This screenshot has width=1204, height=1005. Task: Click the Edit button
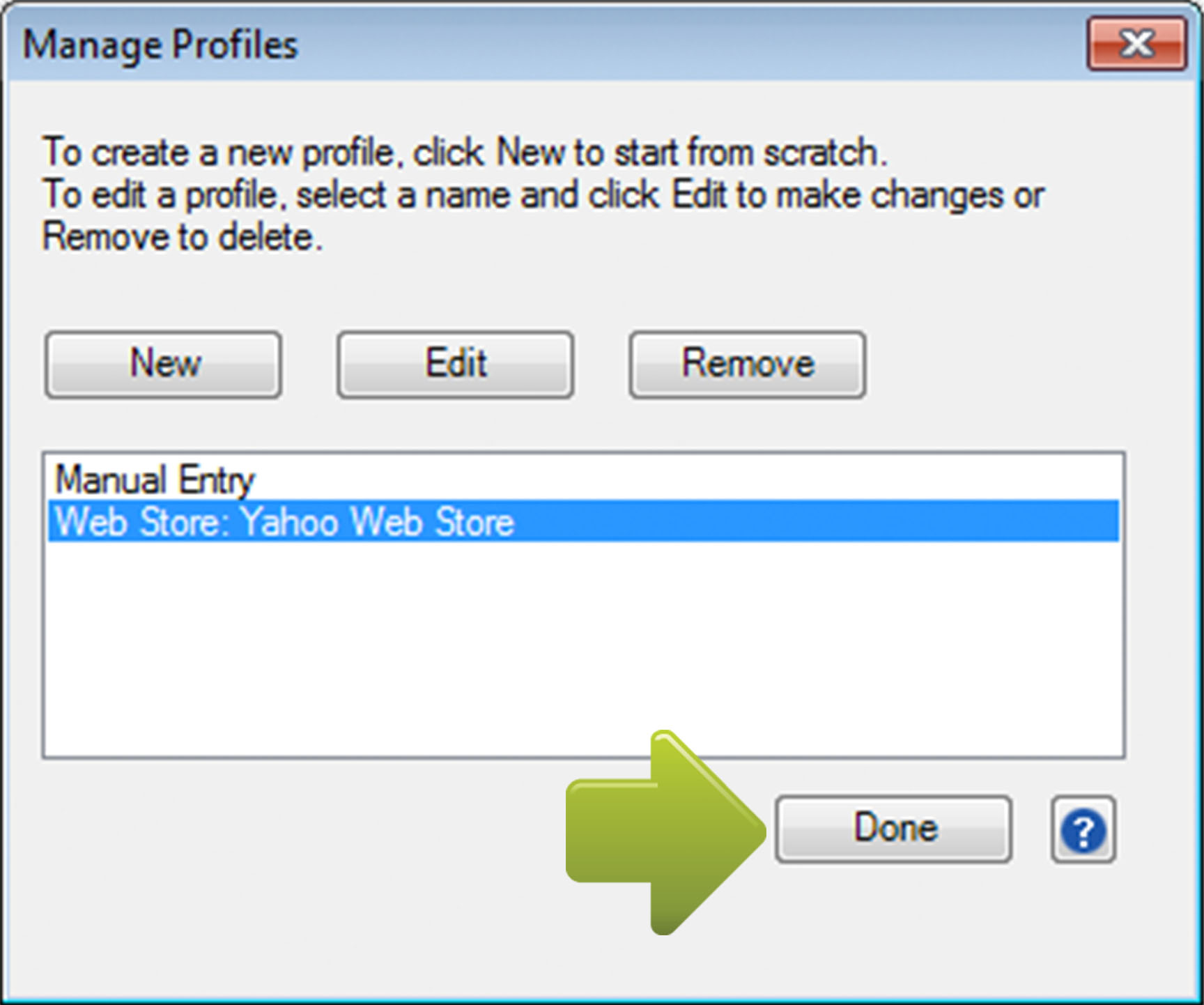[456, 364]
